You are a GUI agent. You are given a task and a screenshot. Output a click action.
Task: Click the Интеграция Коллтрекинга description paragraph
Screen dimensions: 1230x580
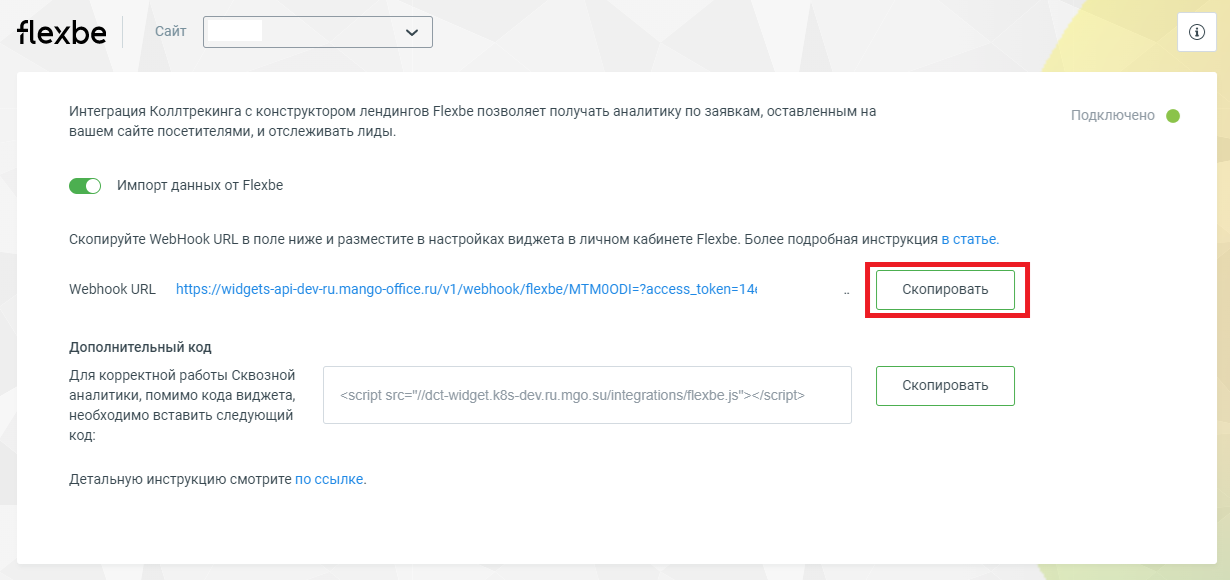[472, 122]
